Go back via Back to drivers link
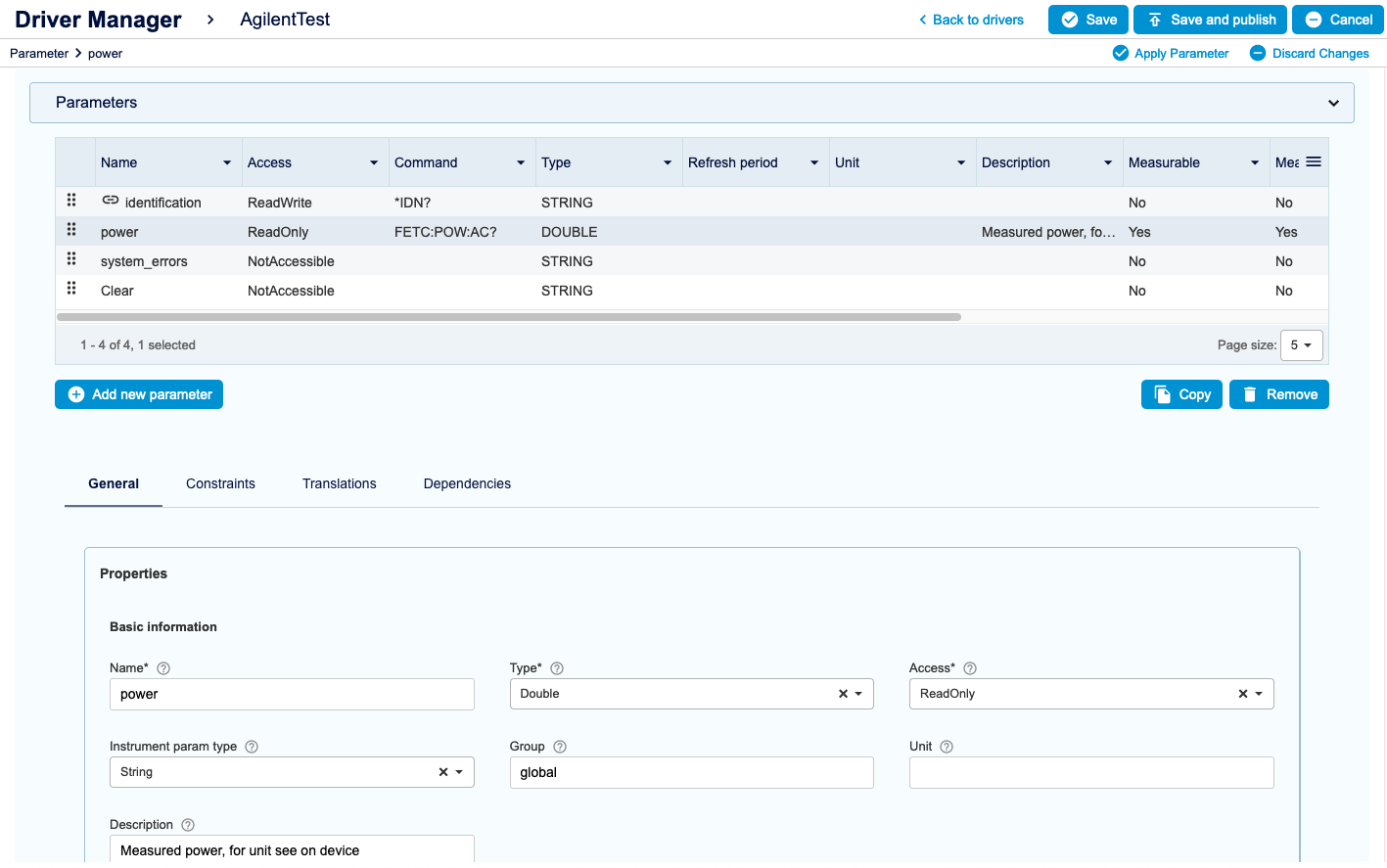Image resolution: width=1387 pixels, height=868 pixels. pos(971,20)
